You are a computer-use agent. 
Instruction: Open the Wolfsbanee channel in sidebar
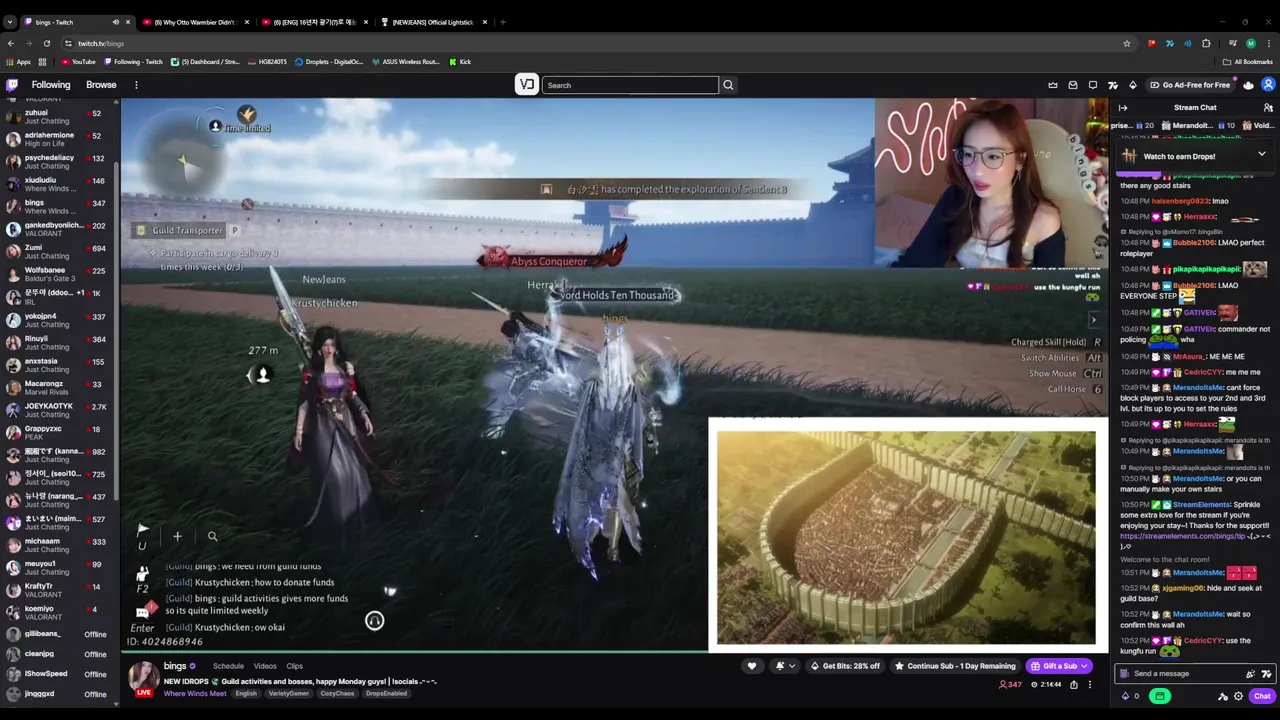tap(58, 274)
